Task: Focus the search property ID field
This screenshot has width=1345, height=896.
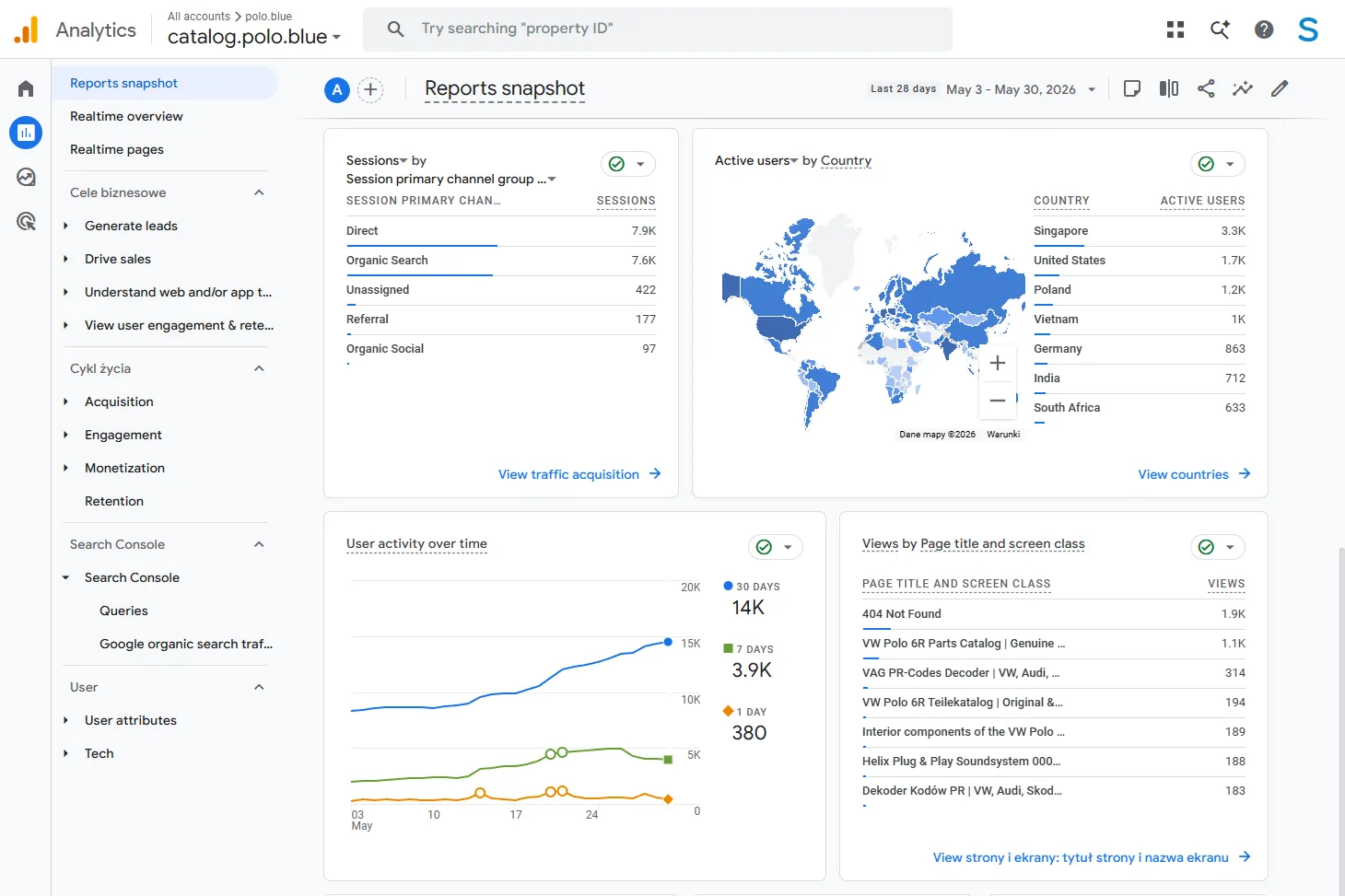Action: (658, 29)
